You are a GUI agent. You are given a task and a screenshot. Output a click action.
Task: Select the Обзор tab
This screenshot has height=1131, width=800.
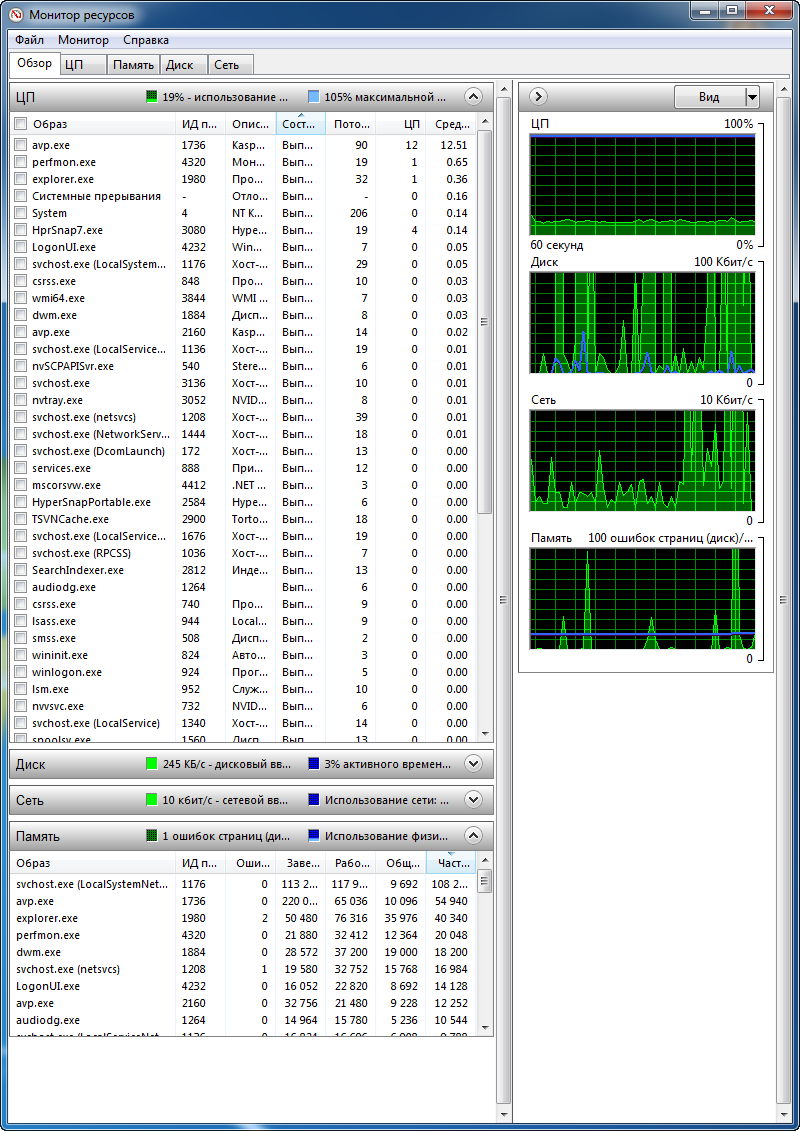(x=35, y=63)
